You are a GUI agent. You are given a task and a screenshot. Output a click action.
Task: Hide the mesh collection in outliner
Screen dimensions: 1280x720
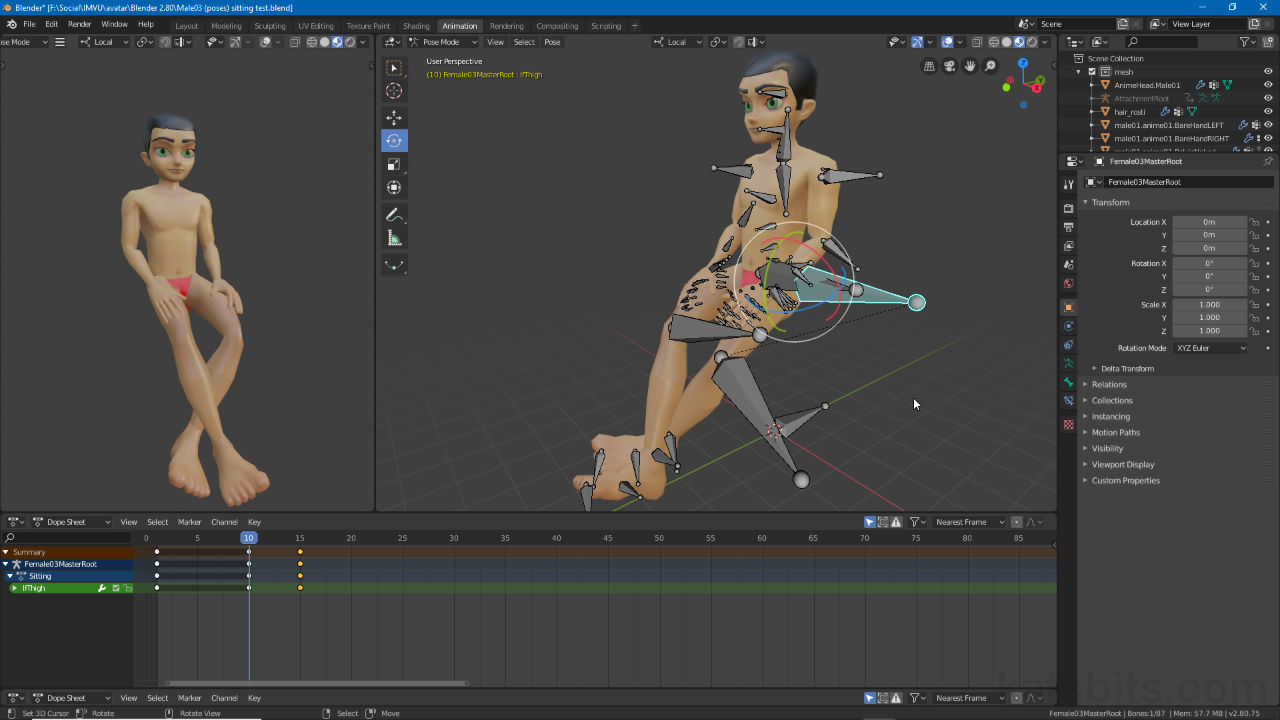pyautogui.click(x=1268, y=72)
